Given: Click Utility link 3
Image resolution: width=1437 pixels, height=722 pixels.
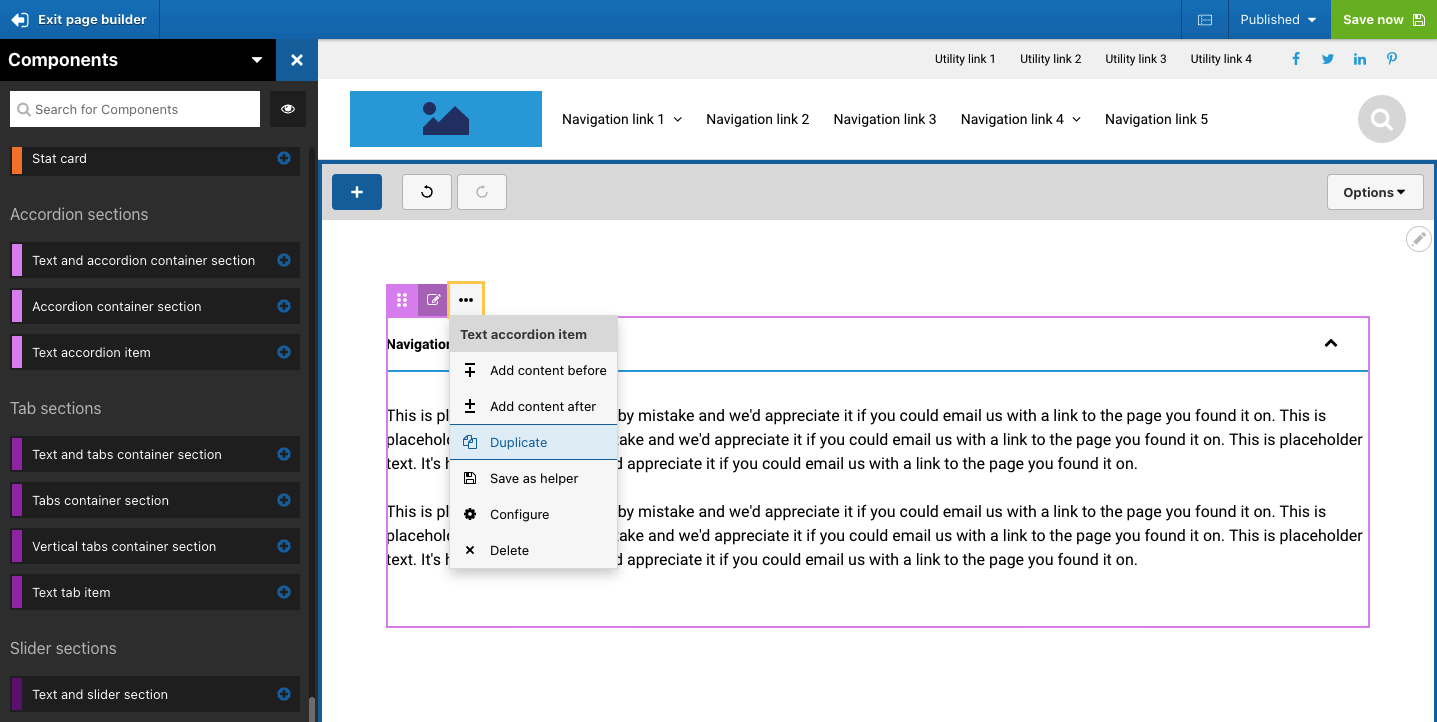Looking at the screenshot, I should (x=1136, y=59).
